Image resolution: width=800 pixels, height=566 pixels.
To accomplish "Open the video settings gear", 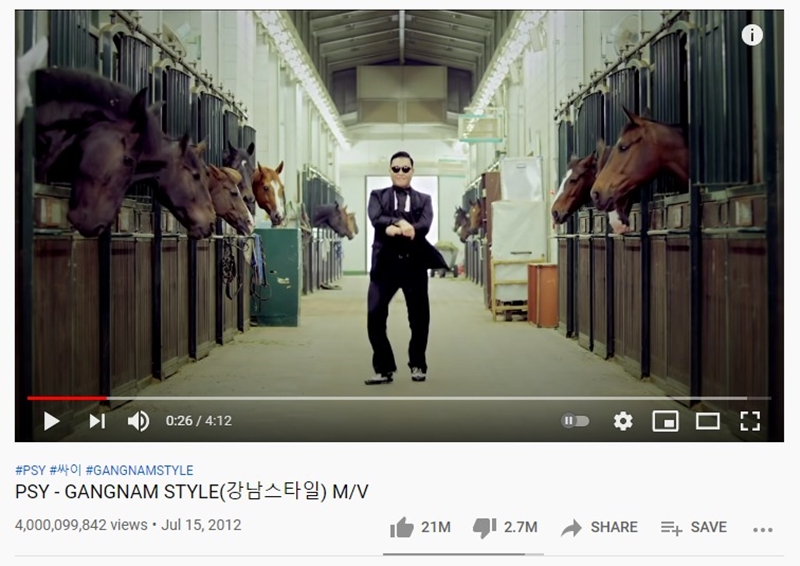I will (623, 421).
